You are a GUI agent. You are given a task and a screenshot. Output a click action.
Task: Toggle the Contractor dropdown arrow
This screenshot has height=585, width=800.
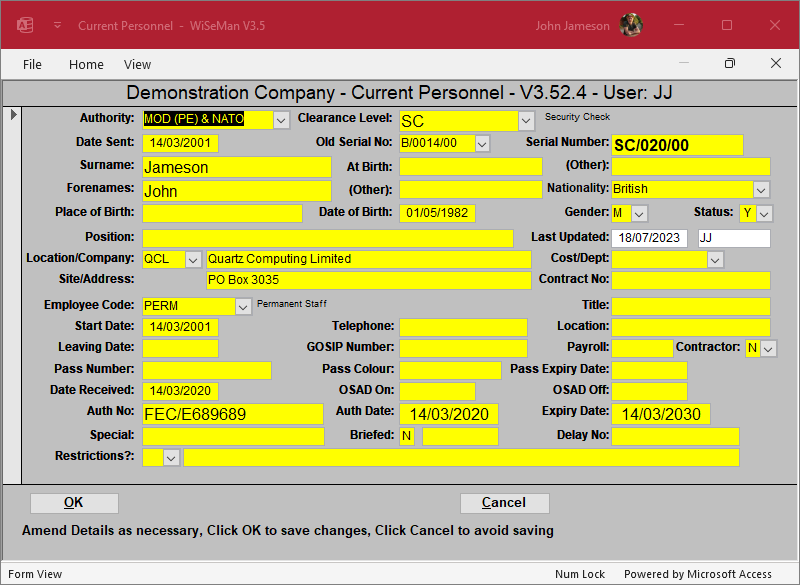768,348
